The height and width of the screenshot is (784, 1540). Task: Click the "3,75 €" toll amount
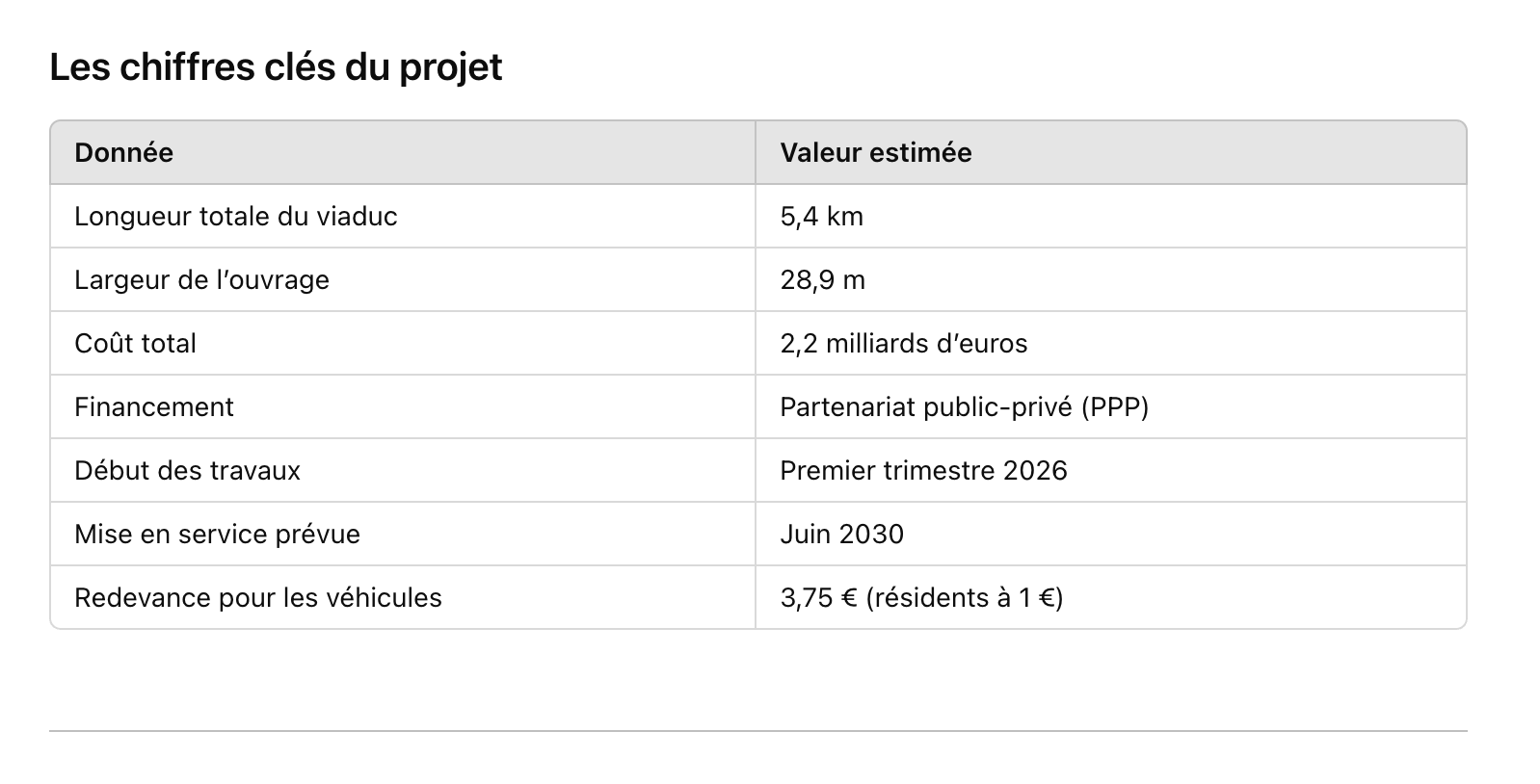tap(818, 598)
